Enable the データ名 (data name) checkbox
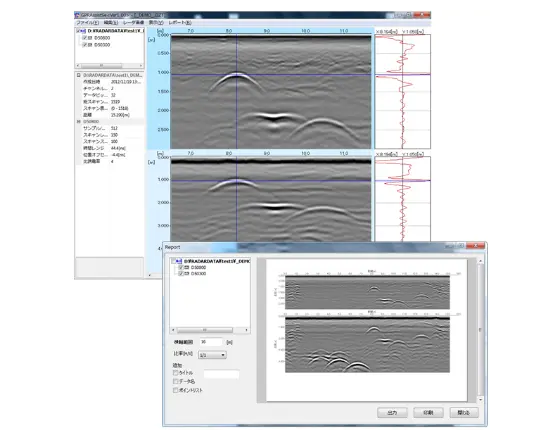560x440 pixels. coord(175,381)
